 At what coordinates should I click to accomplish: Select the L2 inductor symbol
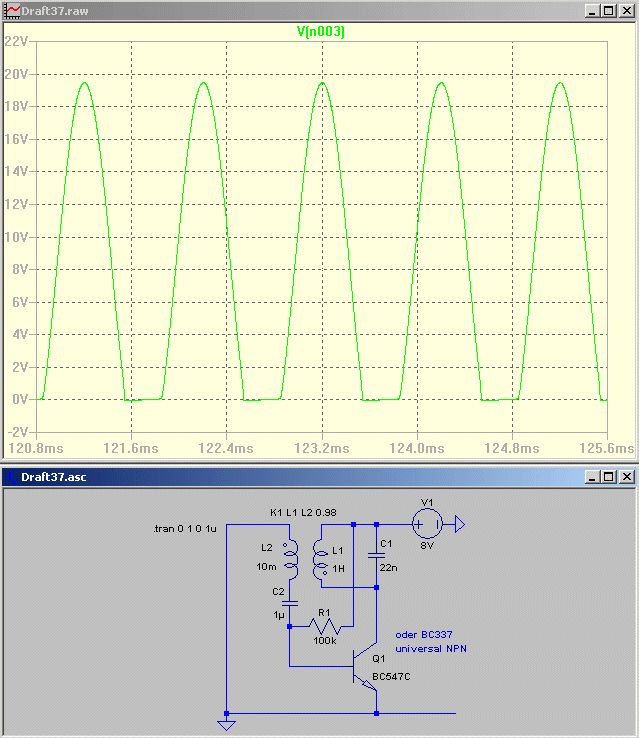(x=290, y=559)
